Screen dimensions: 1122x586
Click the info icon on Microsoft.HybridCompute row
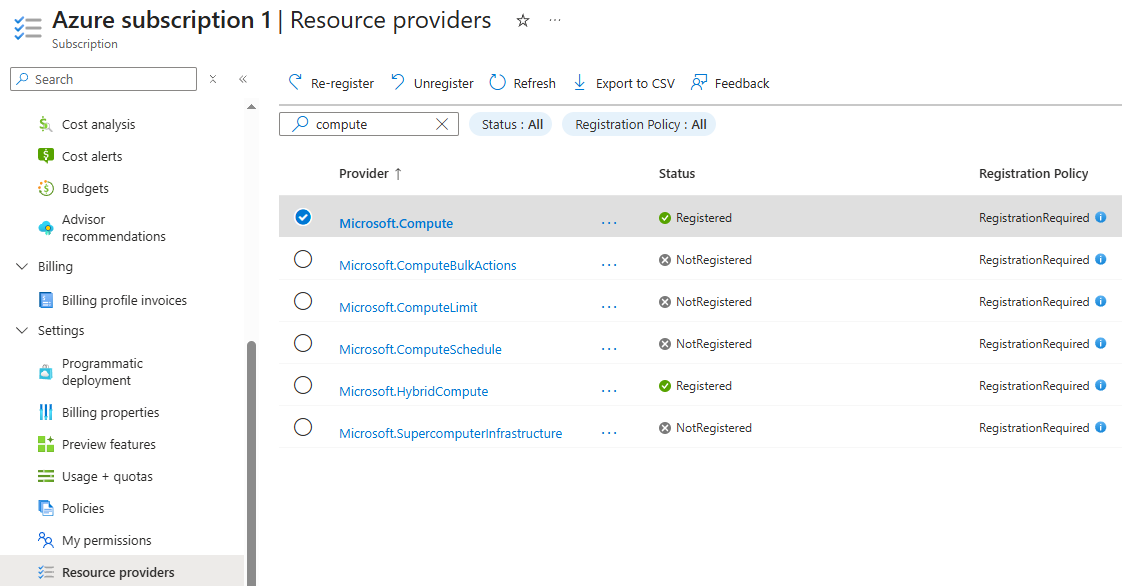(1101, 386)
